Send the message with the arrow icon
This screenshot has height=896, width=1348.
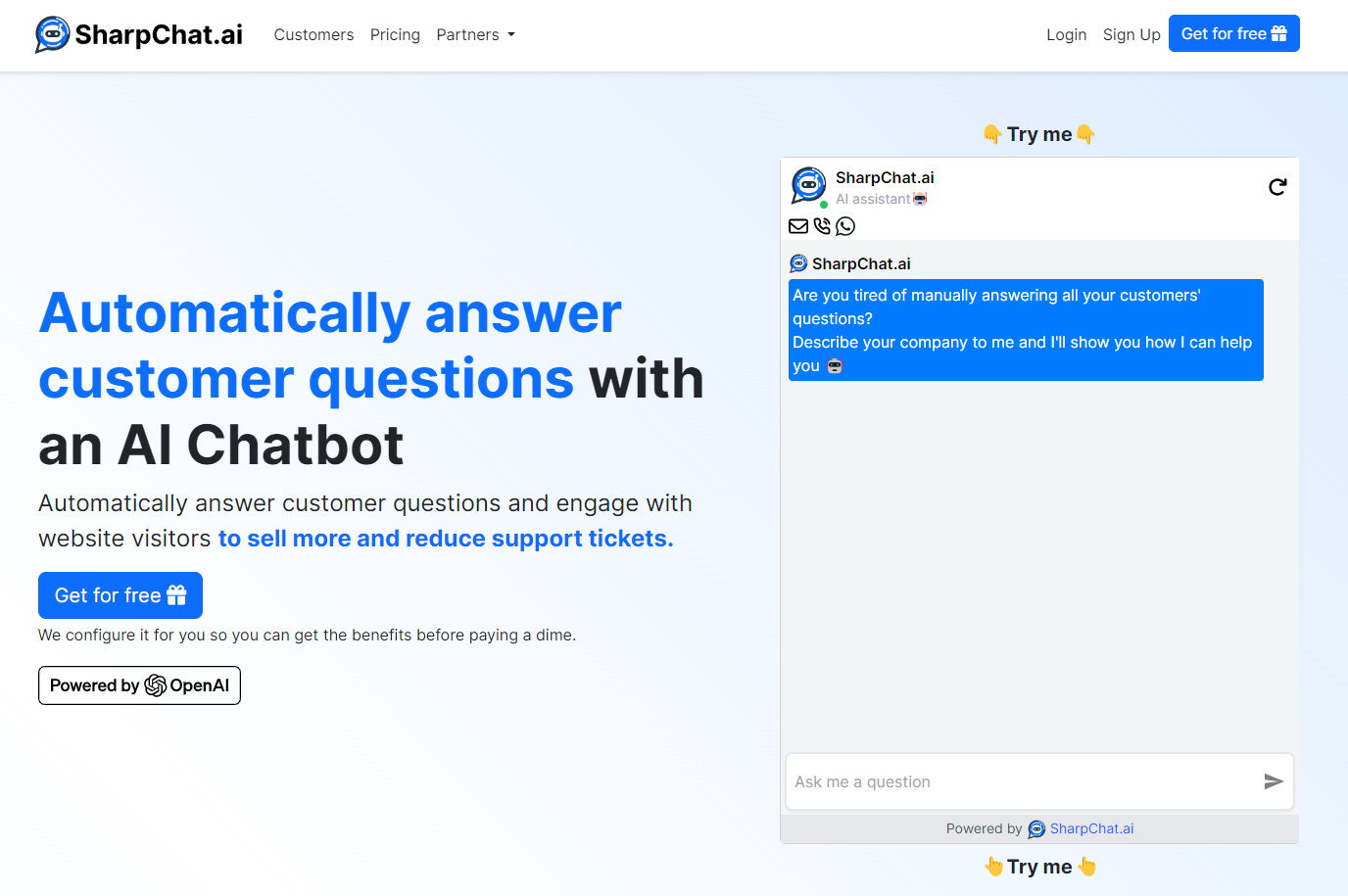(x=1274, y=781)
